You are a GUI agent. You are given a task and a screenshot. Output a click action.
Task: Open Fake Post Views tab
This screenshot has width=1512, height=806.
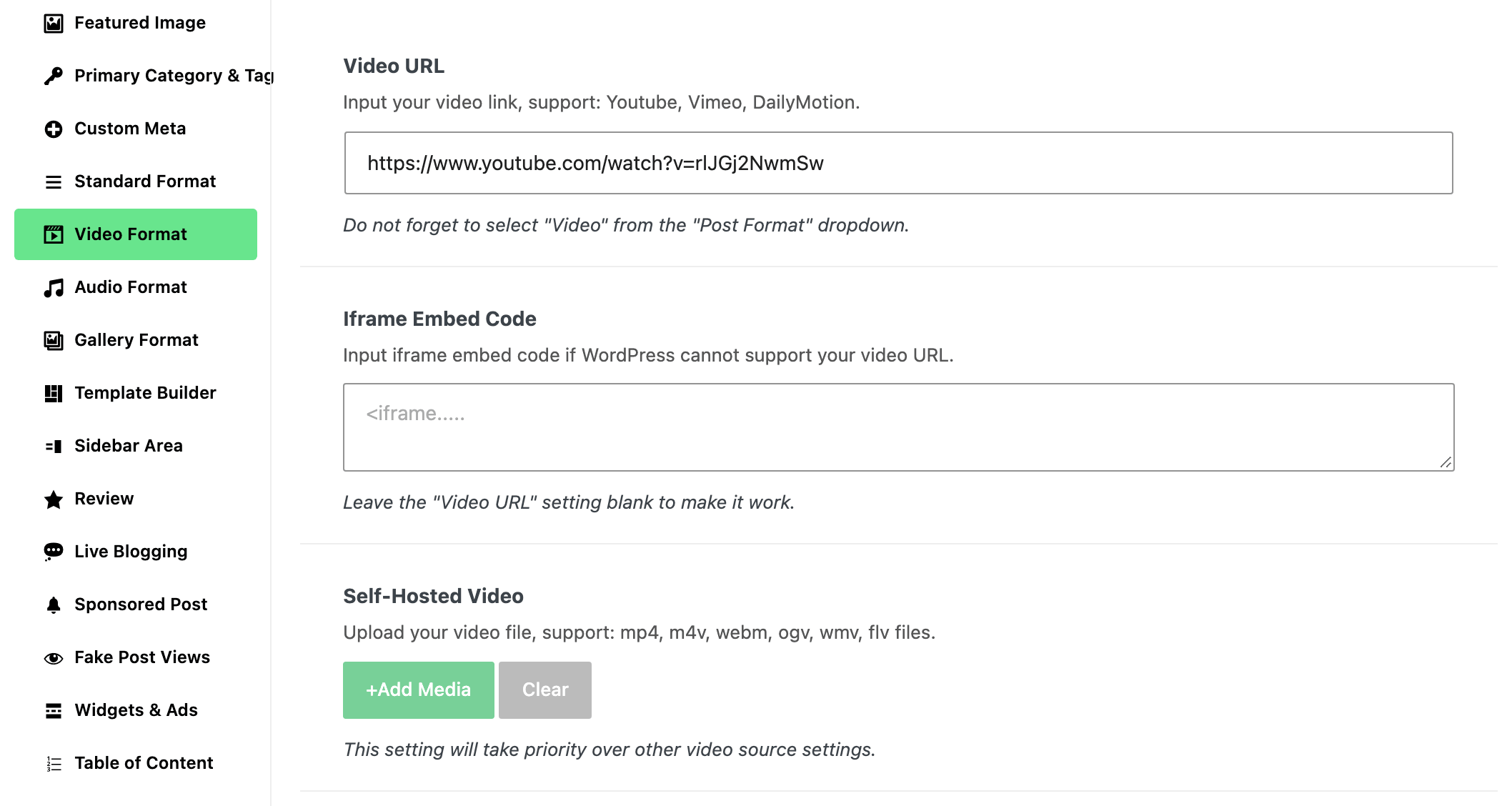[x=136, y=657]
